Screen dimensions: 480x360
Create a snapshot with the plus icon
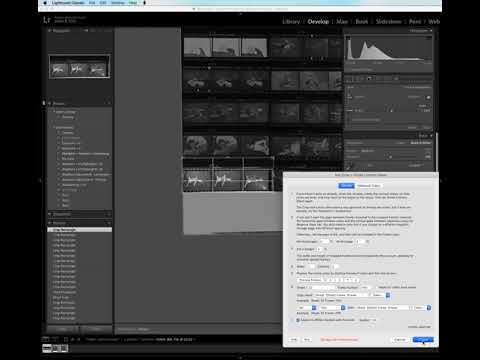(109, 214)
